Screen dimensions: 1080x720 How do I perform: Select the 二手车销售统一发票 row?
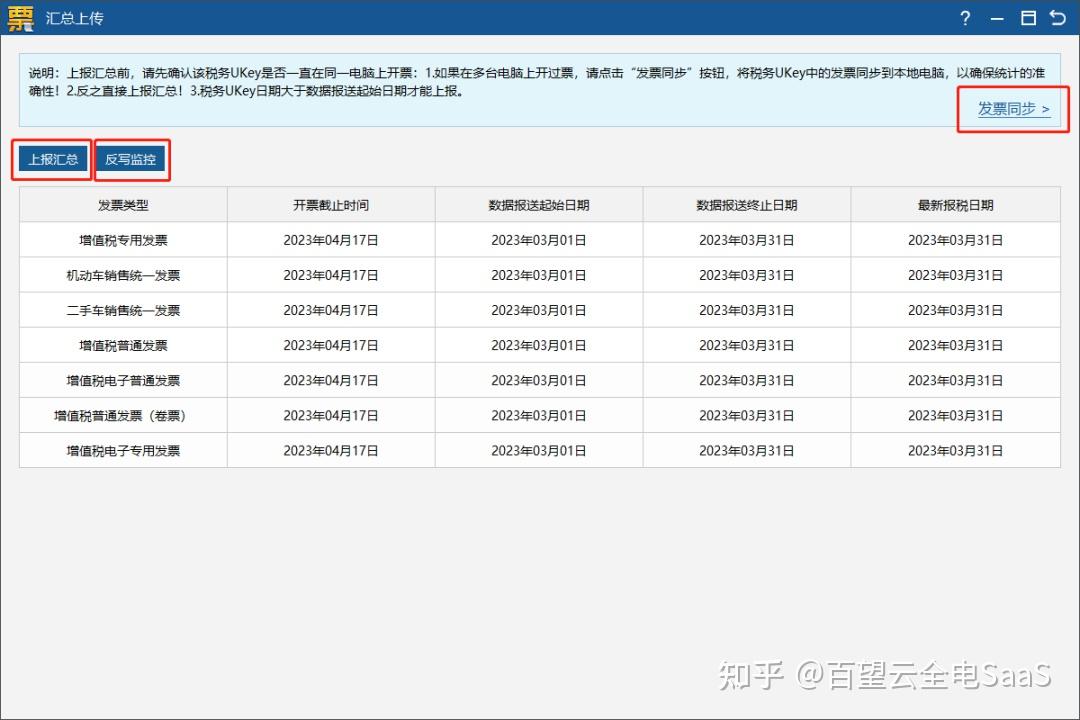pyautogui.click(x=123, y=309)
